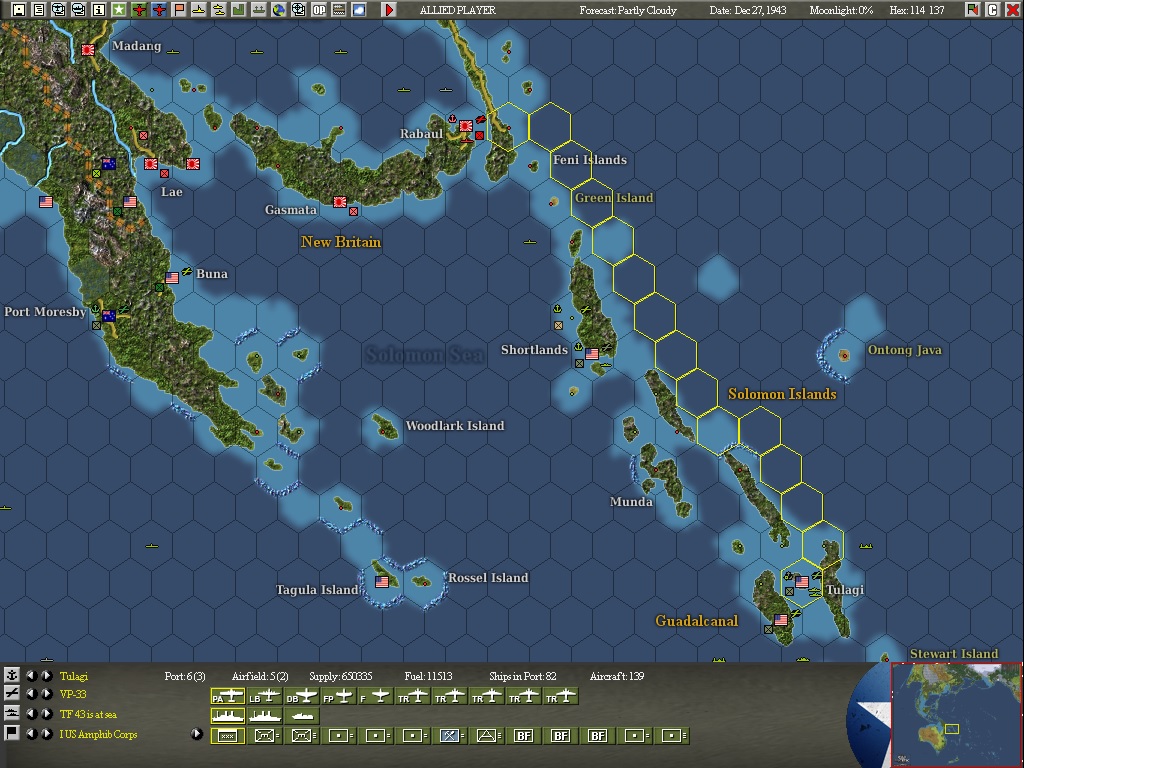Go to previous task force before TF 43
1152x768 pixels.
pos(31,714)
